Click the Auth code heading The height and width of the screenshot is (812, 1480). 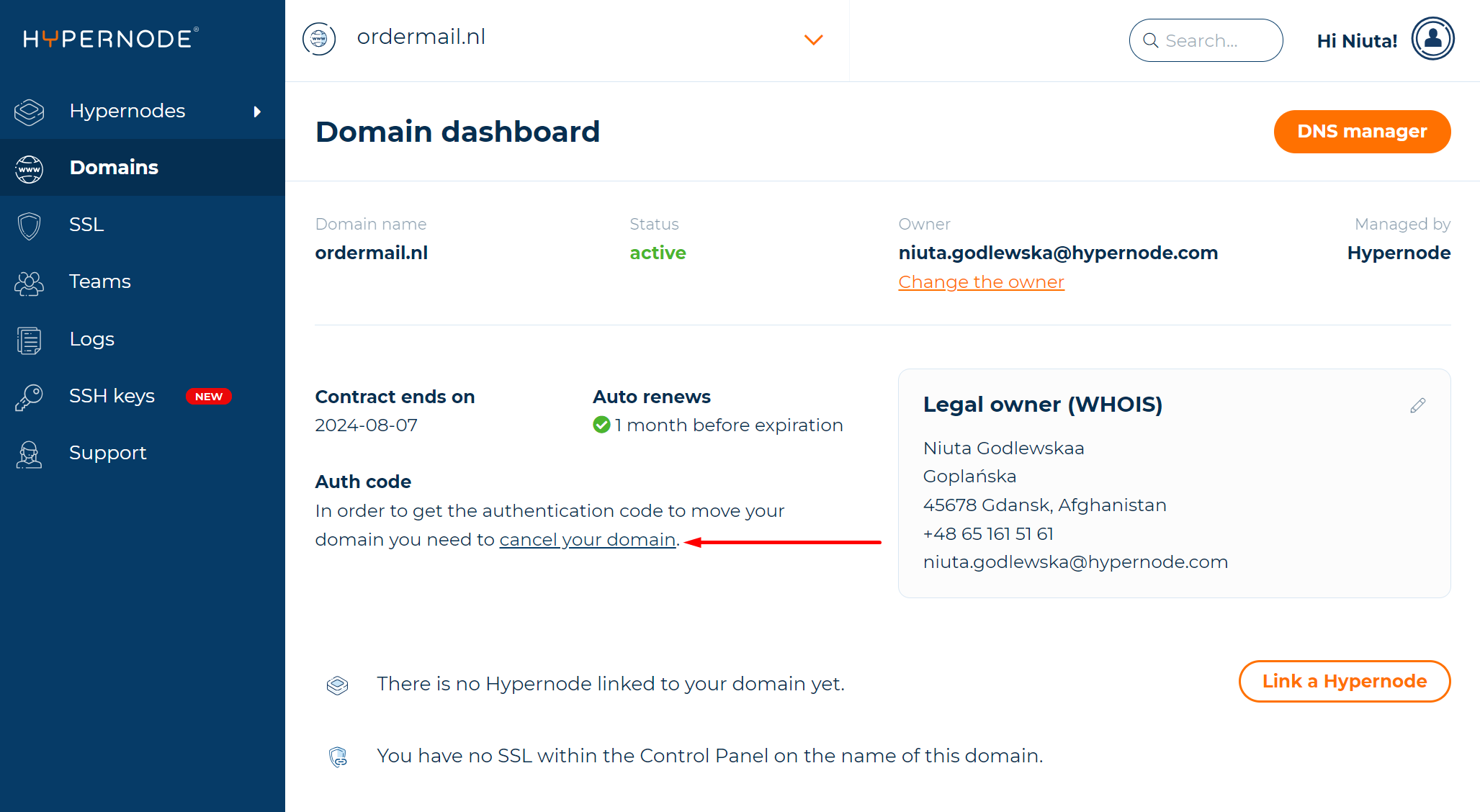[363, 482]
